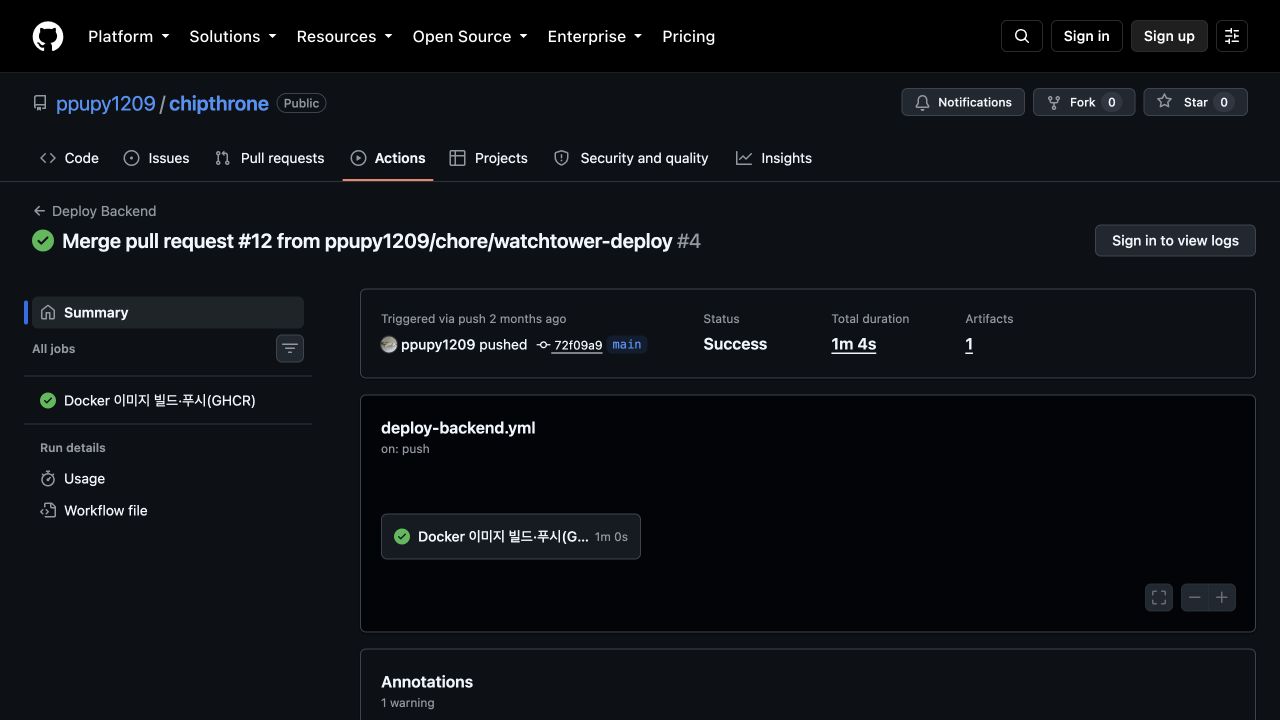Click ppupy1209 avatar image
The width and height of the screenshot is (1280, 720).
pyautogui.click(x=389, y=344)
